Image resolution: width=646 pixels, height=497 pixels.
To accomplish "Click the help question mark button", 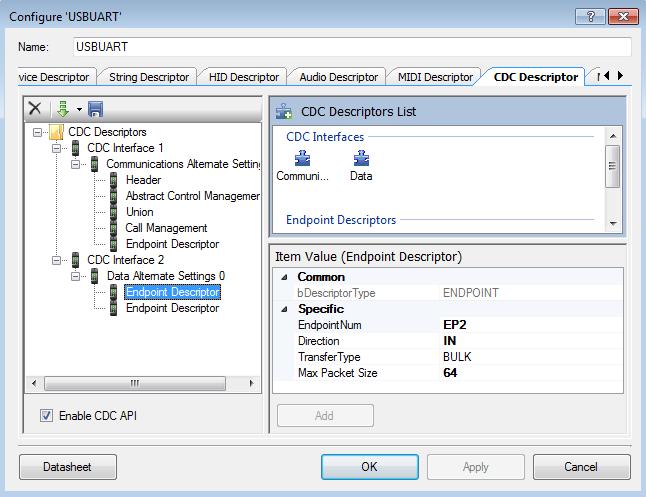I will (590, 16).
